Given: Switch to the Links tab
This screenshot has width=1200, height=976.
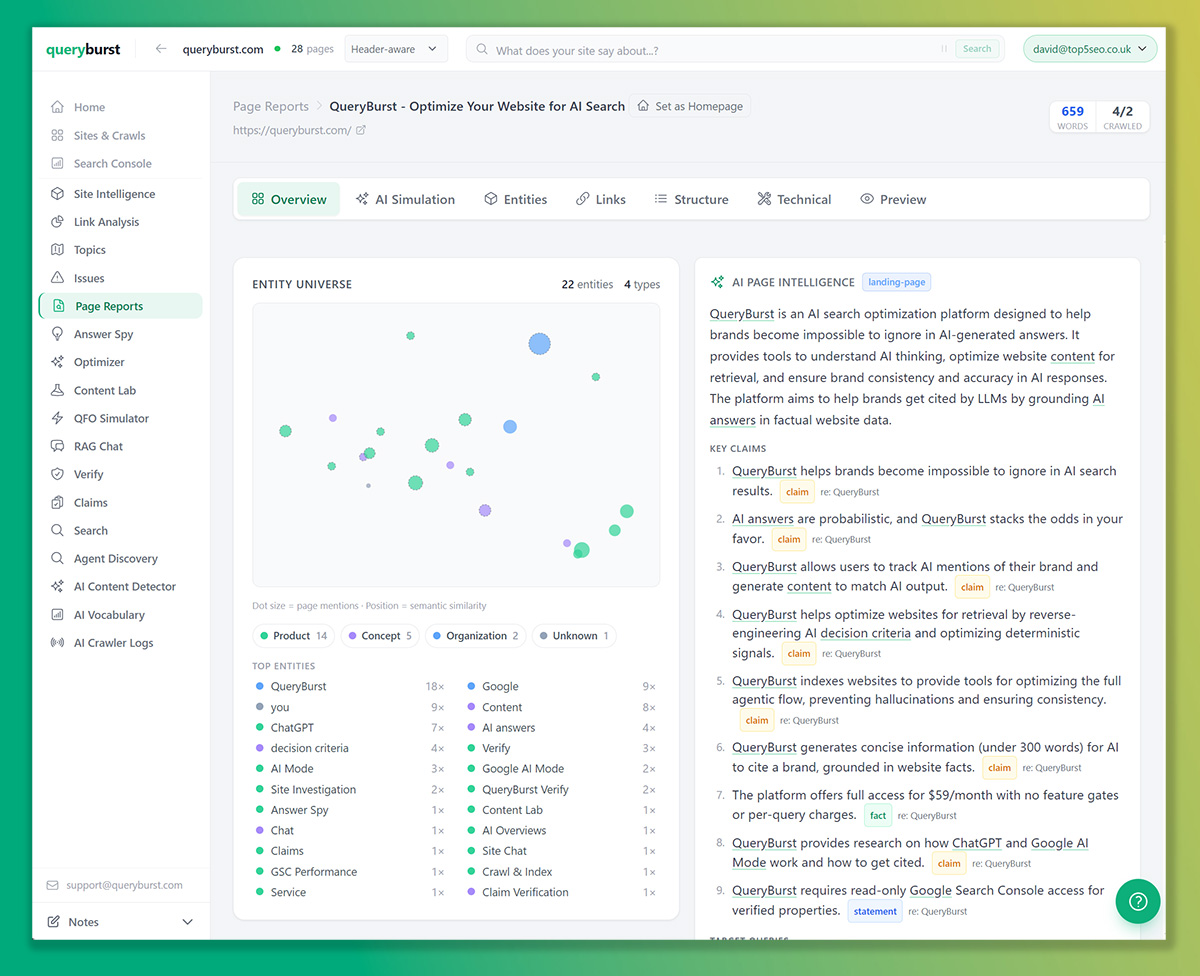Looking at the screenshot, I should click(601, 199).
